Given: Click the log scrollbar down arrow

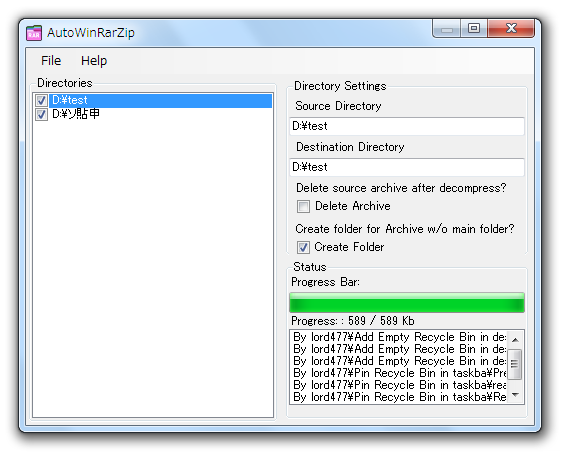Looking at the screenshot, I should coord(516,395).
